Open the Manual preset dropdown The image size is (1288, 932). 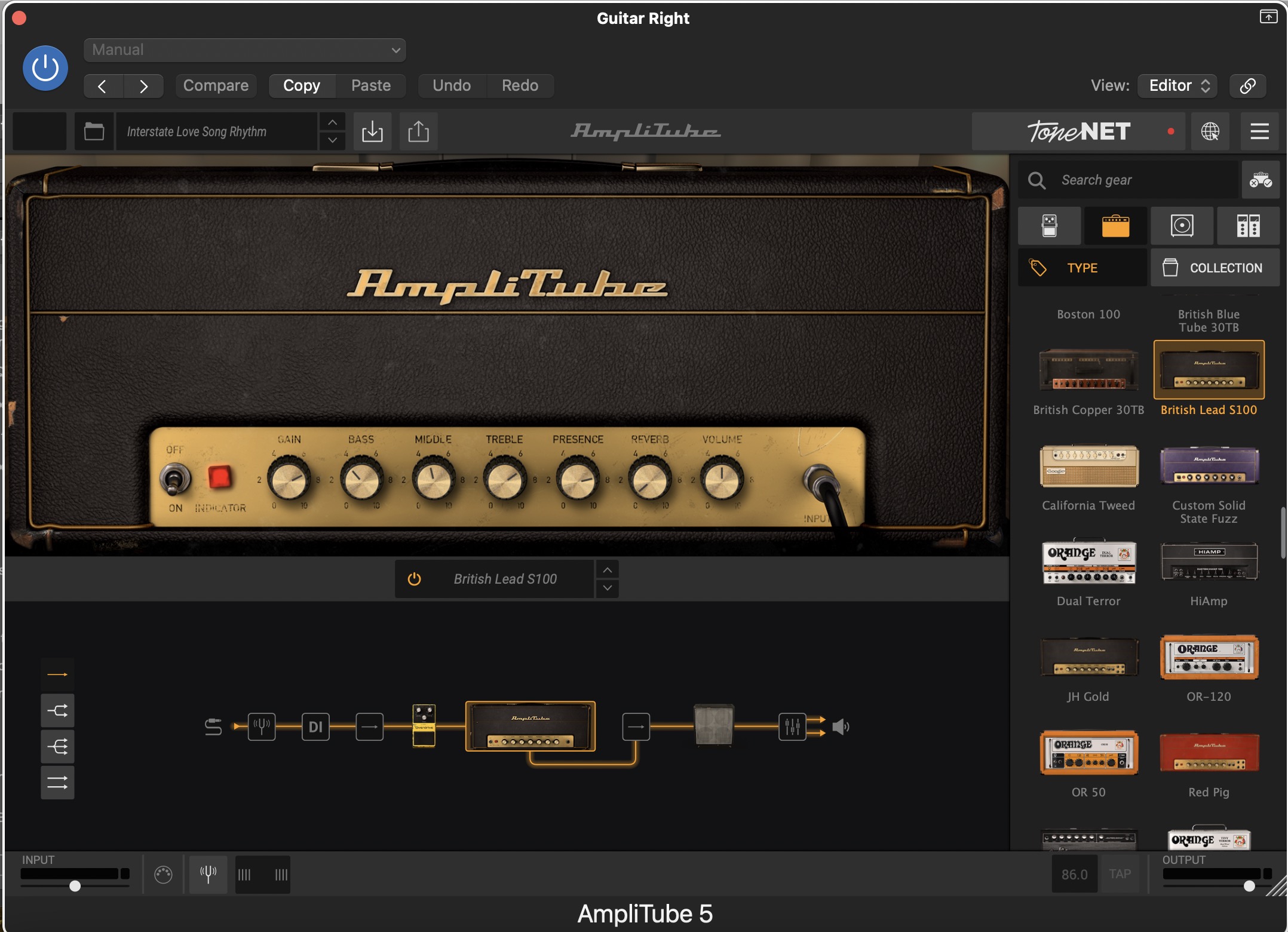point(245,50)
